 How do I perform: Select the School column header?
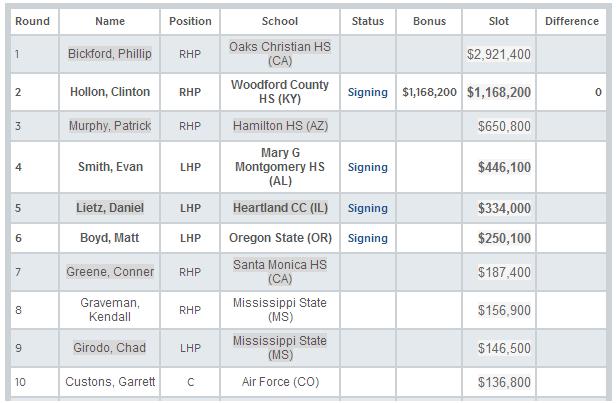coord(280,21)
